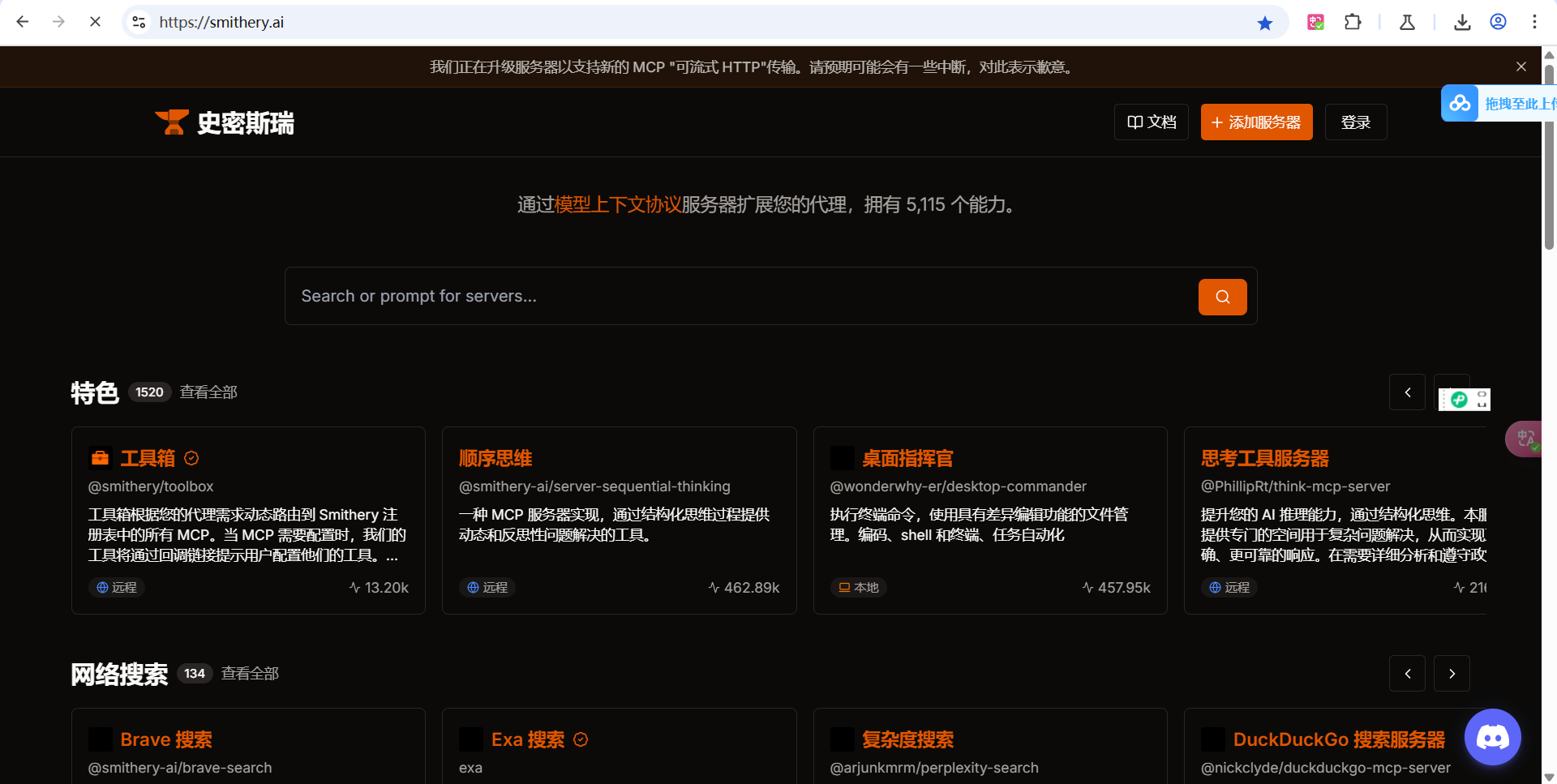Open the Chrome Labs flask icon
This screenshot has width=1557, height=784.
pos(1408,22)
